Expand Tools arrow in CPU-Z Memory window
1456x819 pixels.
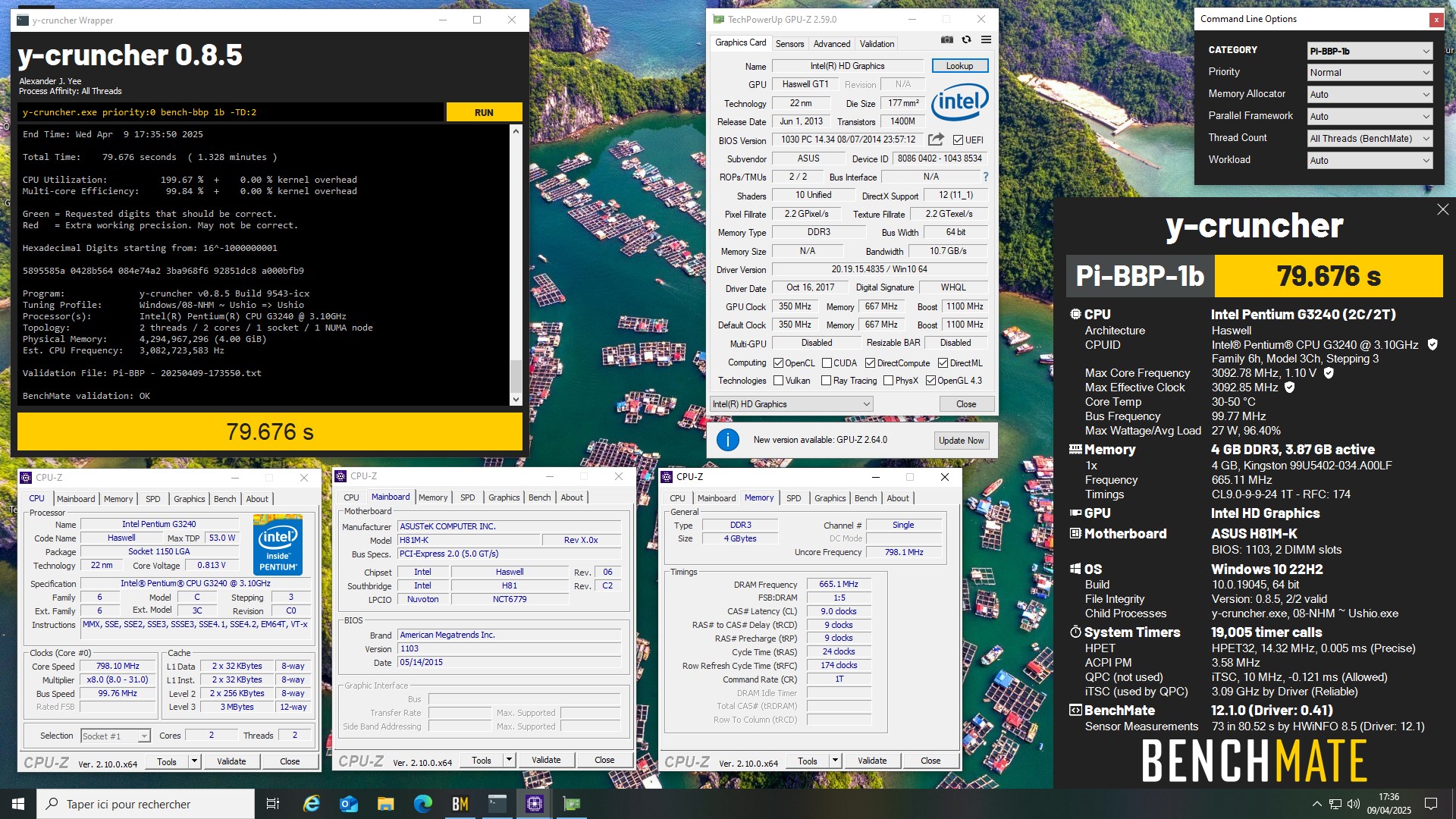pos(835,761)
